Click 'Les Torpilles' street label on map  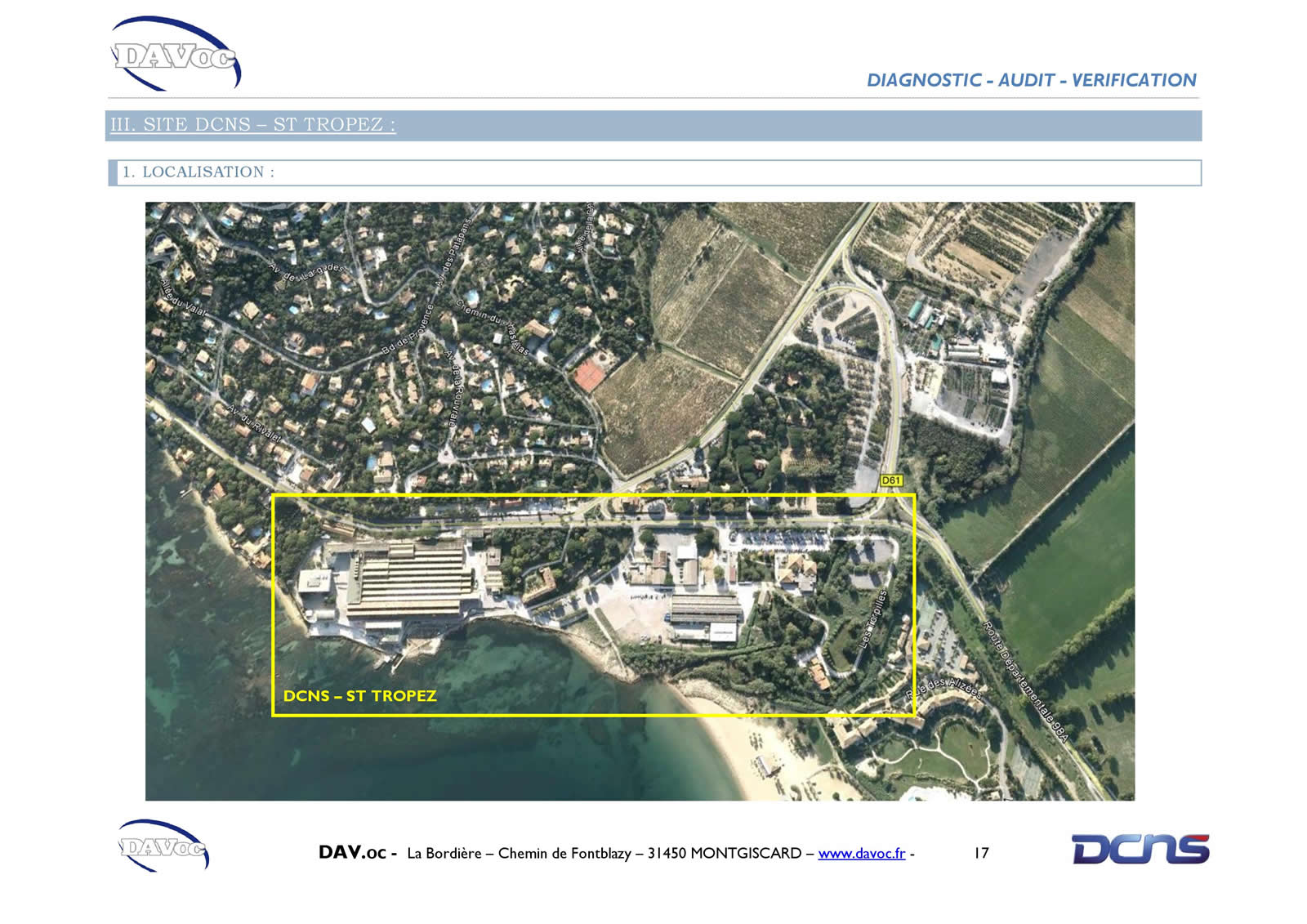[x=873, y=620]
